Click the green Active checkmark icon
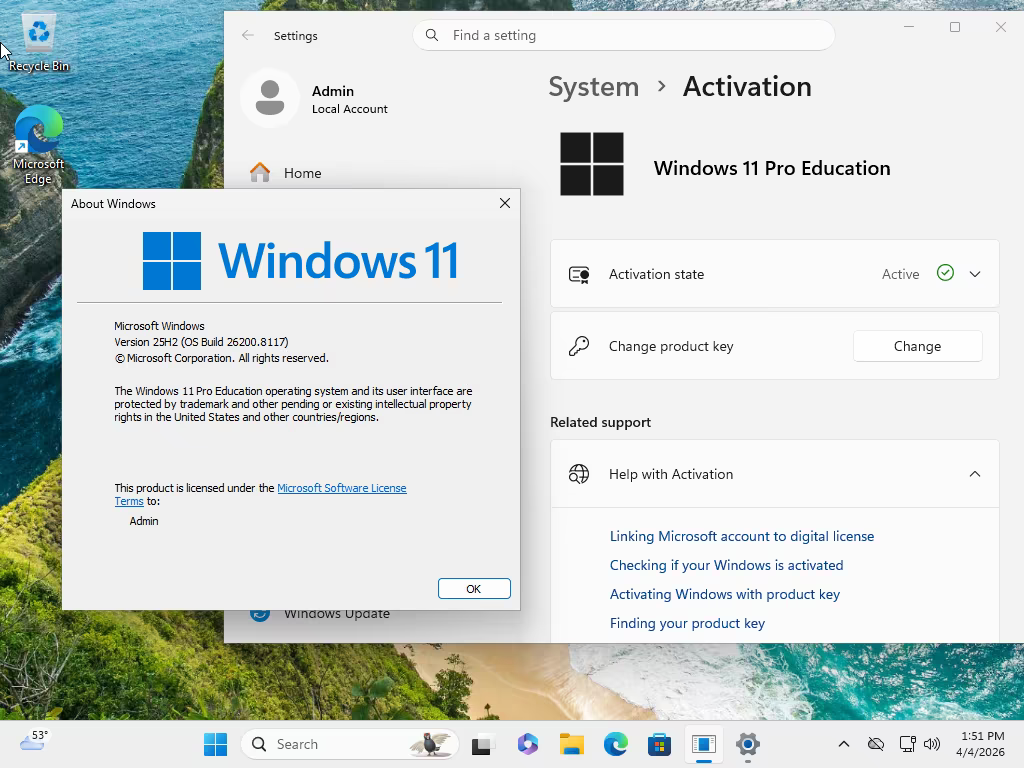This screenshot has width=1024, height=768. click(945, 273)
